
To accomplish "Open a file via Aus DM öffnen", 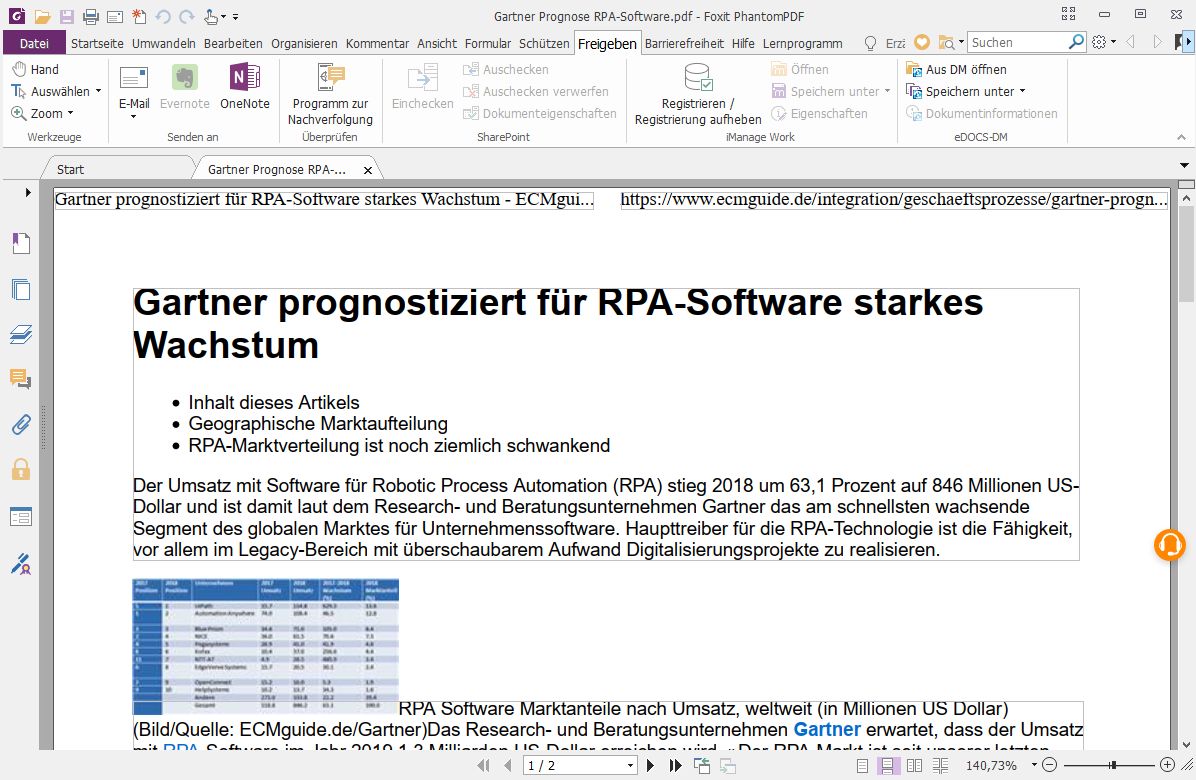I will pos(956,69).
